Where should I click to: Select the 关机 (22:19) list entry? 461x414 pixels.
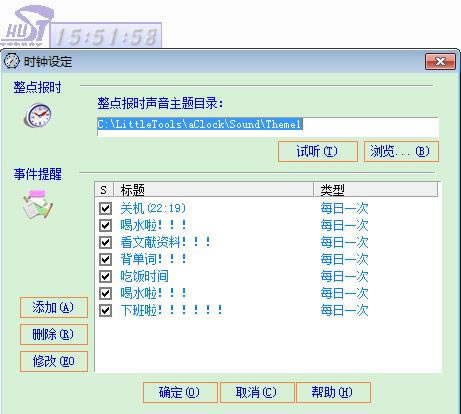(x=153, y=209)
